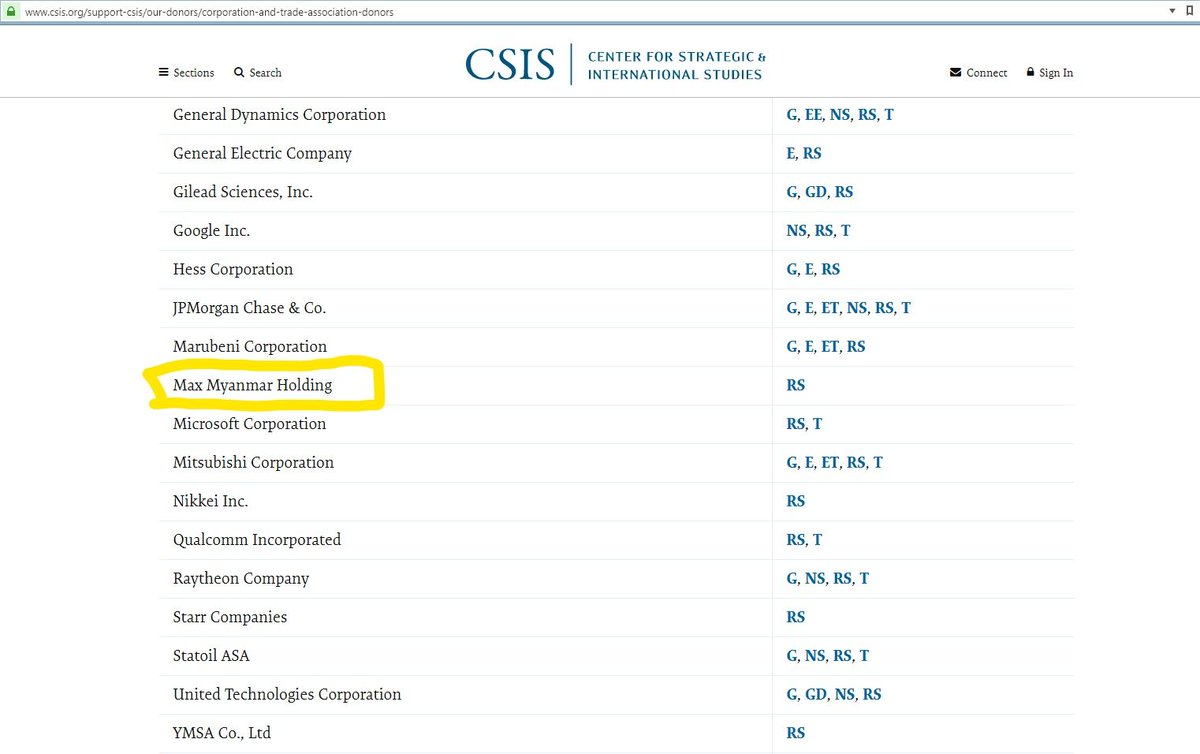Click RS code beside Max Myanmar Holding
Screen dimensions: 1200x754
(796, 385)
